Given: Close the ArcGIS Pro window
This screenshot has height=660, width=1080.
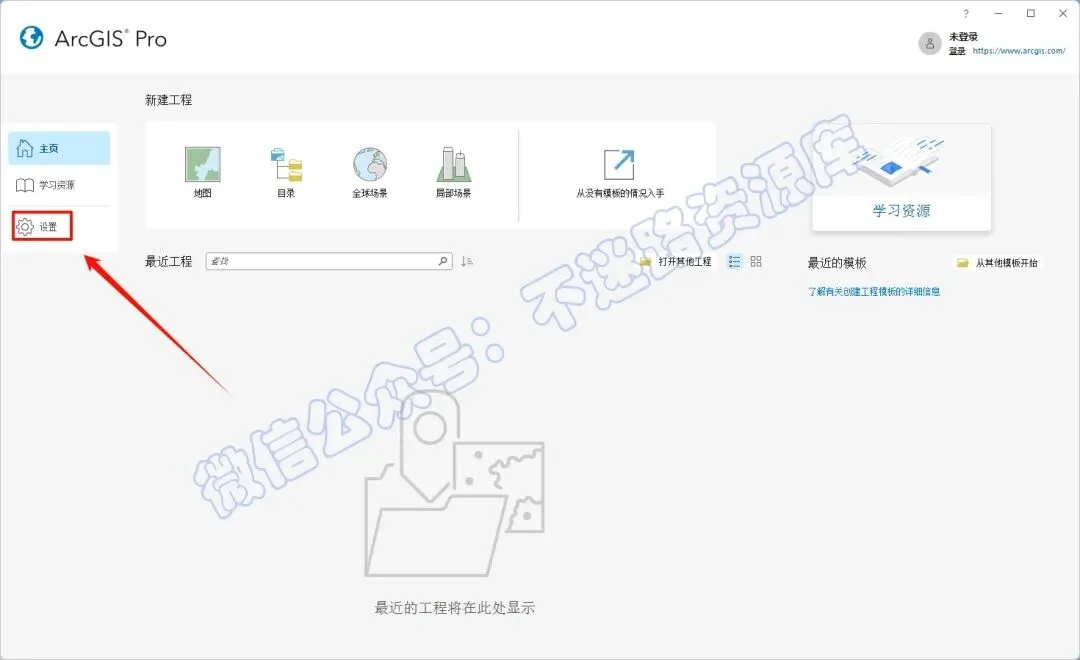Looking at the screenshot, I should (x=1063, y=13).
